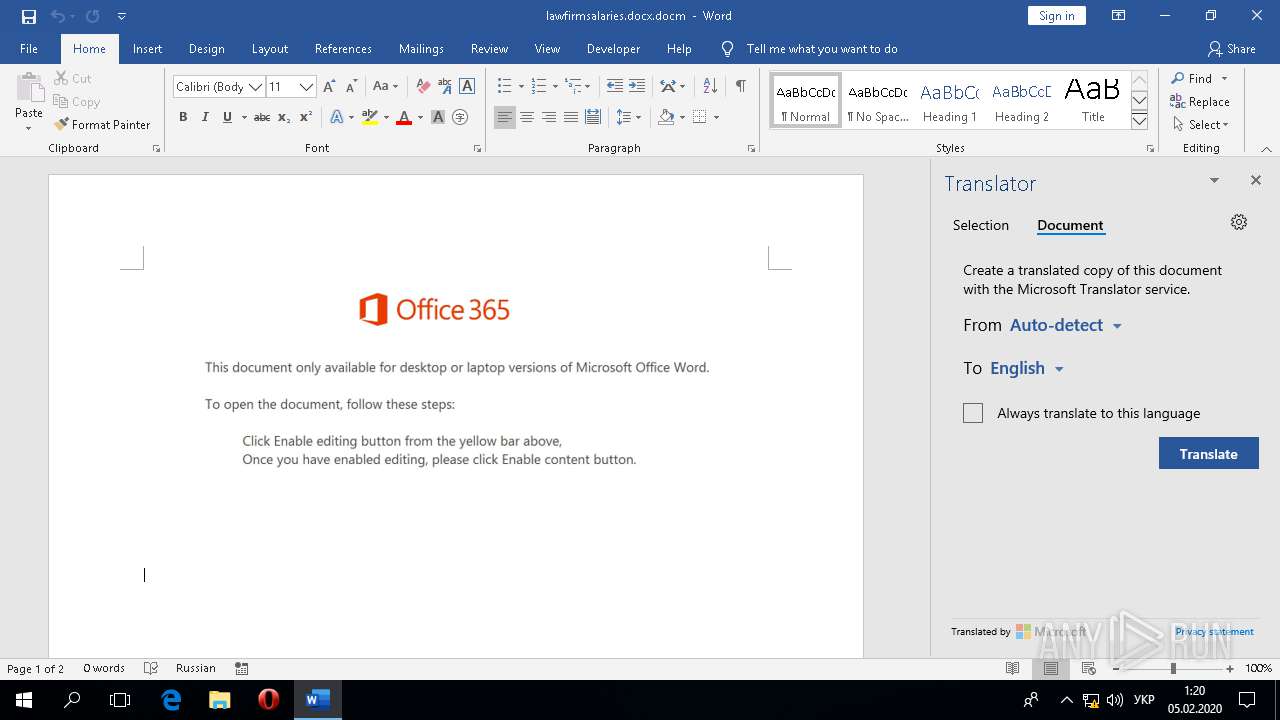Increase paragraph indent

[637, 86]
